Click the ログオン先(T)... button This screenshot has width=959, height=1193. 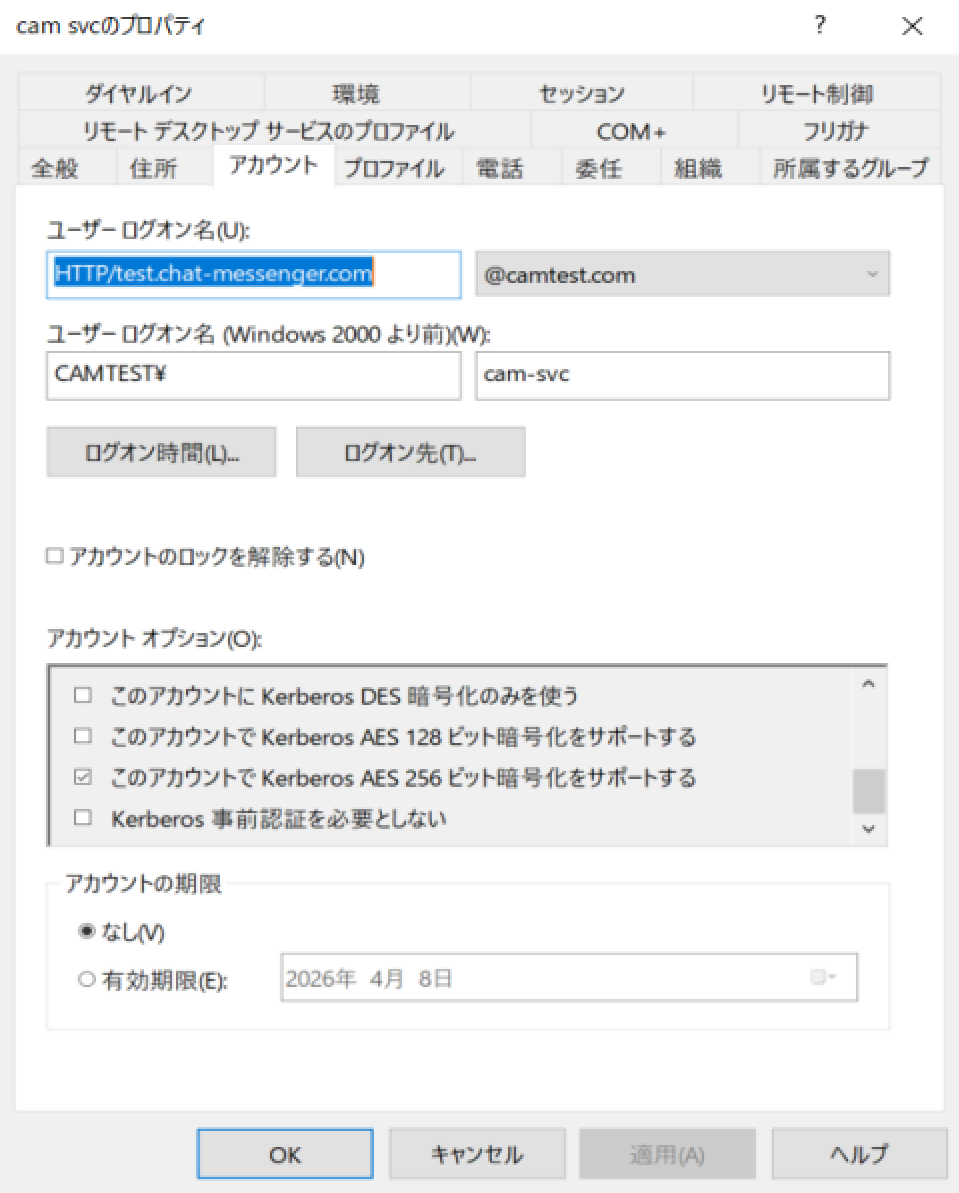[x=410, y=453]
